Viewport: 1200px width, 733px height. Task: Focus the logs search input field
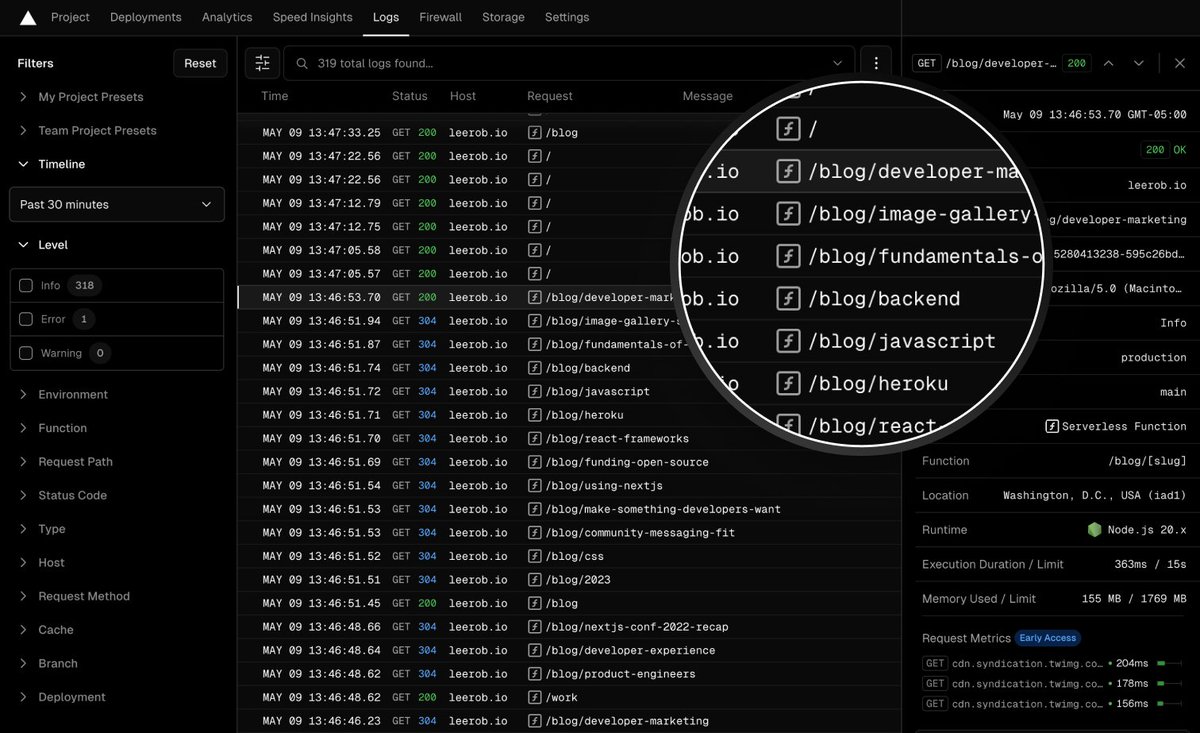coord(570,63)
